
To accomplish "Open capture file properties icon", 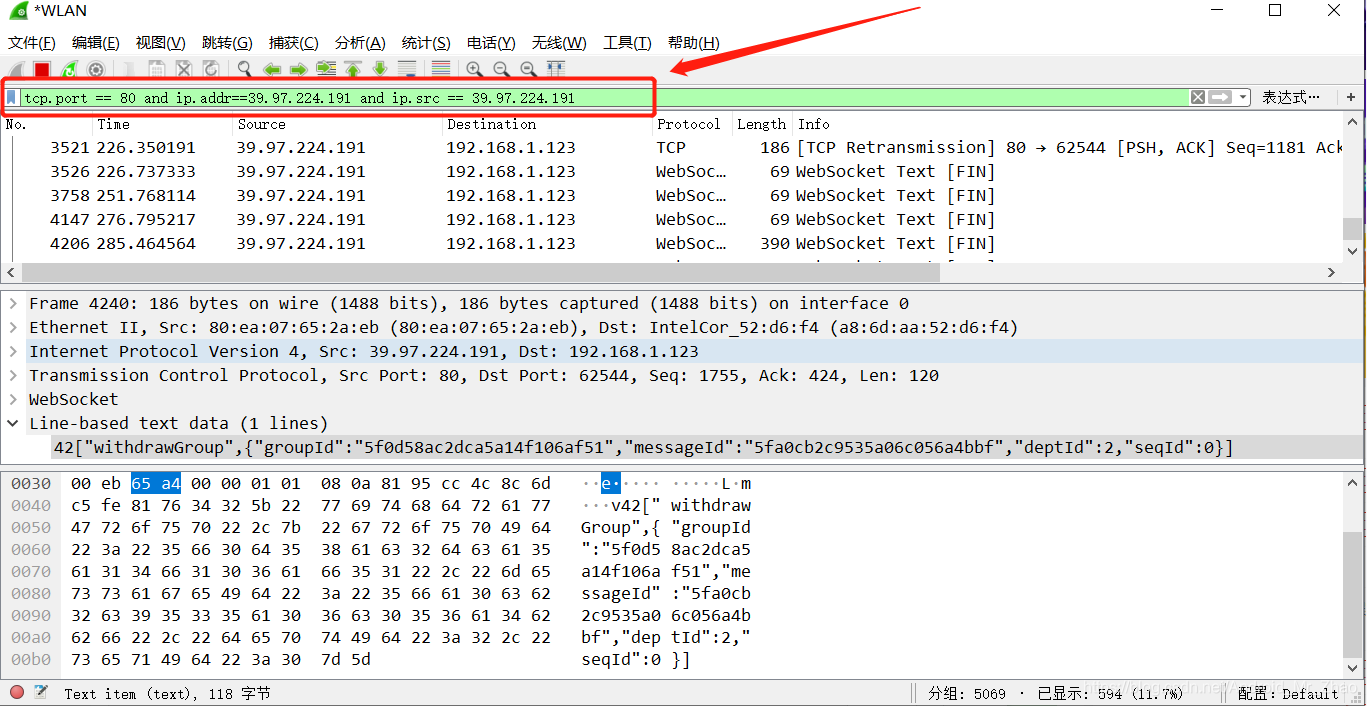I will coord(41,692).
